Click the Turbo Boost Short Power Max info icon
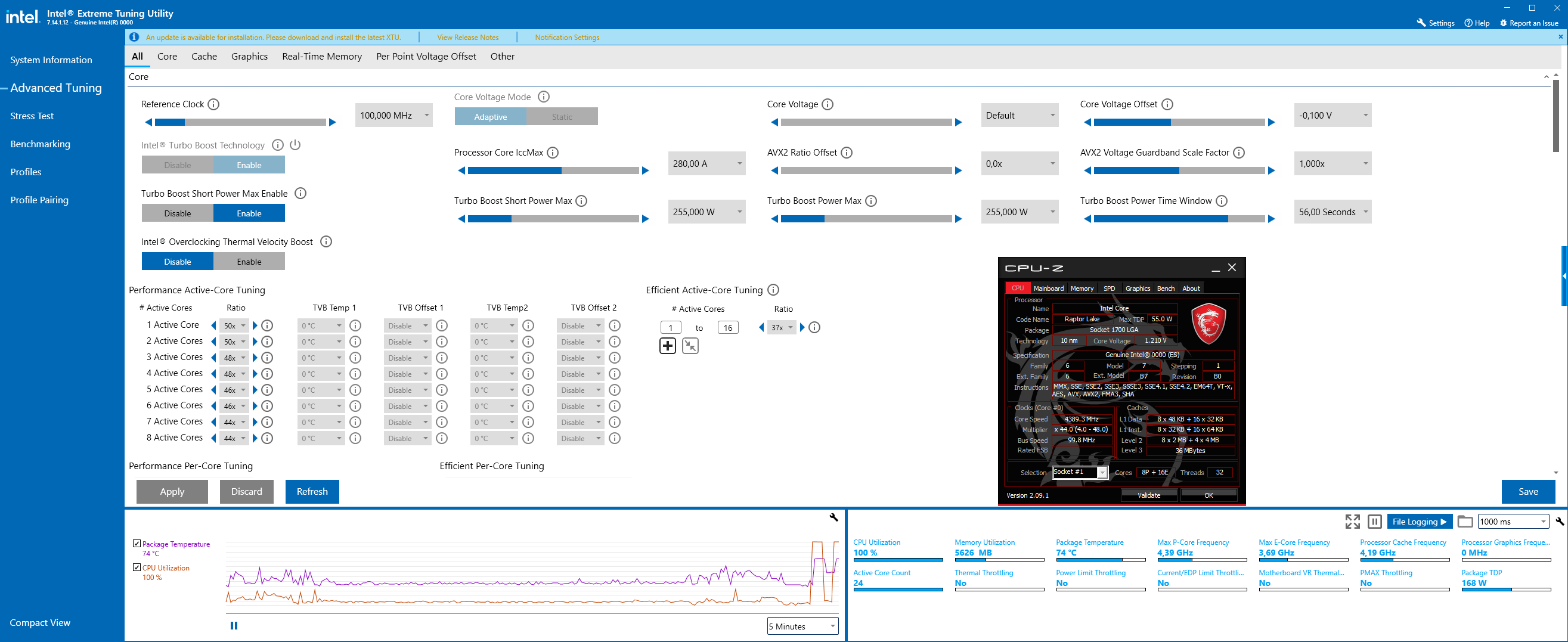 coord(581,201)
